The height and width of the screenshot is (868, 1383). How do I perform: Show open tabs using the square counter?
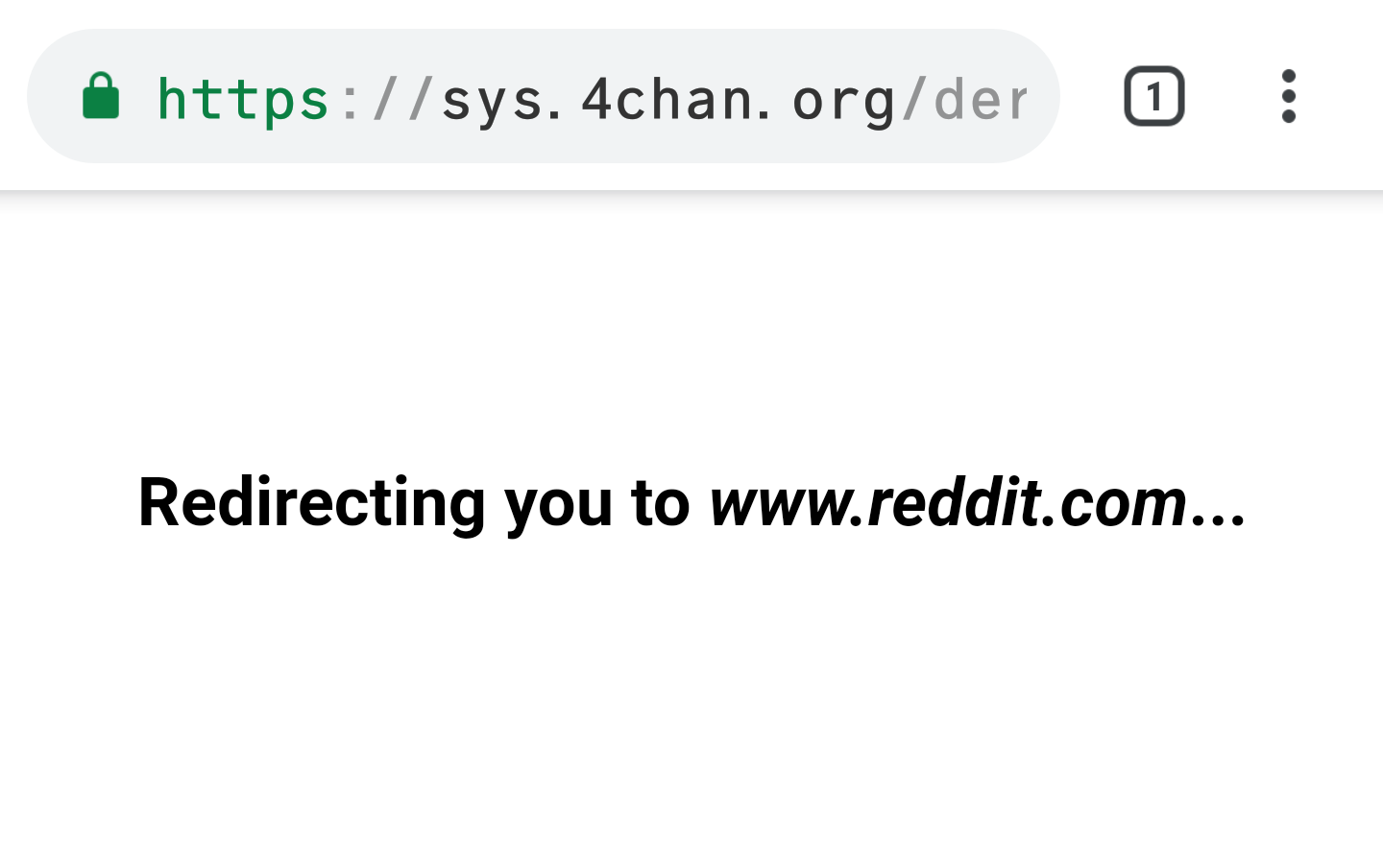tap(1153, 96)
